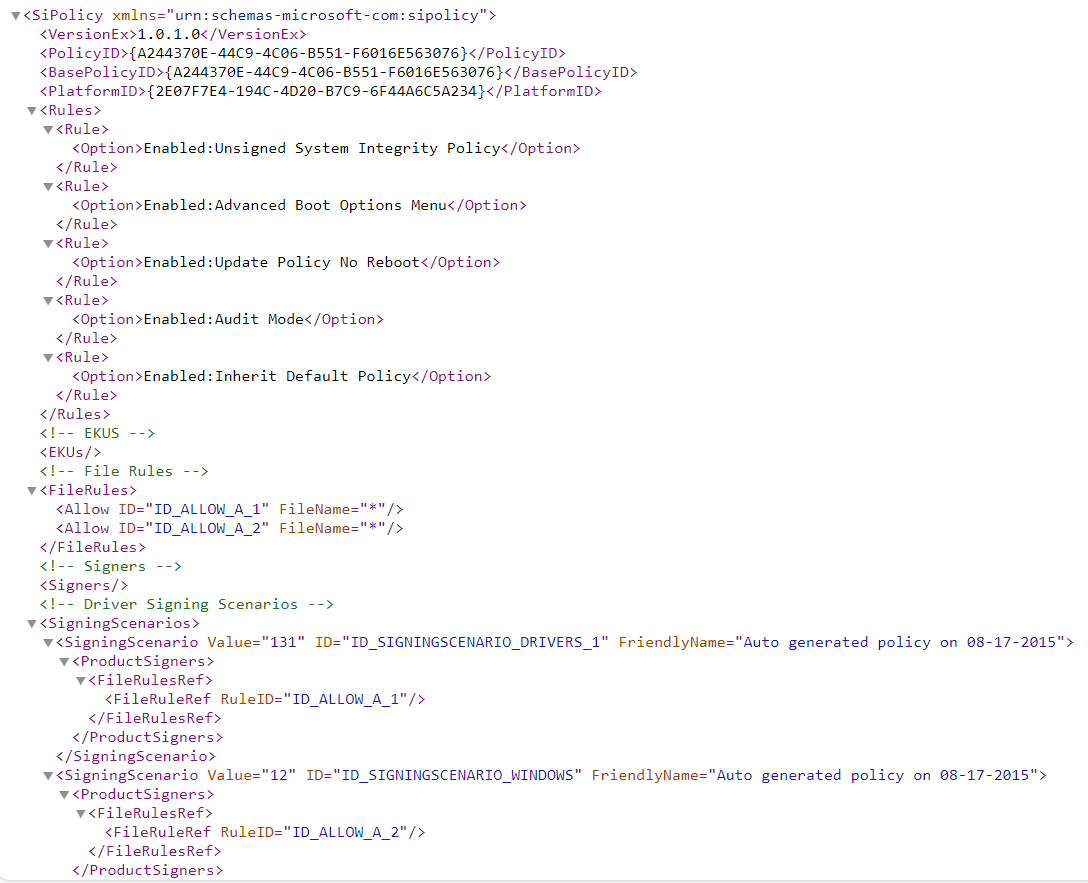Click the xmlns urn:schemas-microsoft-com:sipolicy attribute
This screenshot has width=1088, height=883.
tap(300, 15)
